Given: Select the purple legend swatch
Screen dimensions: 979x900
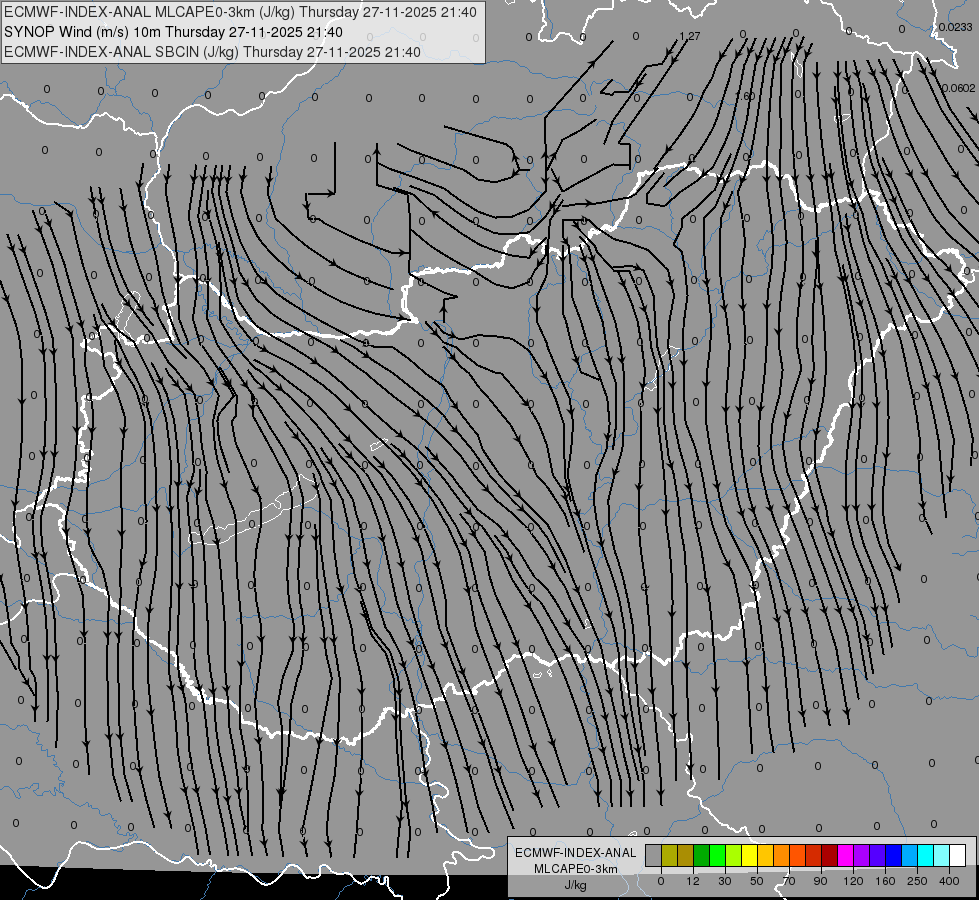Looking at the screenshot, I should click(x=862, y=856).
